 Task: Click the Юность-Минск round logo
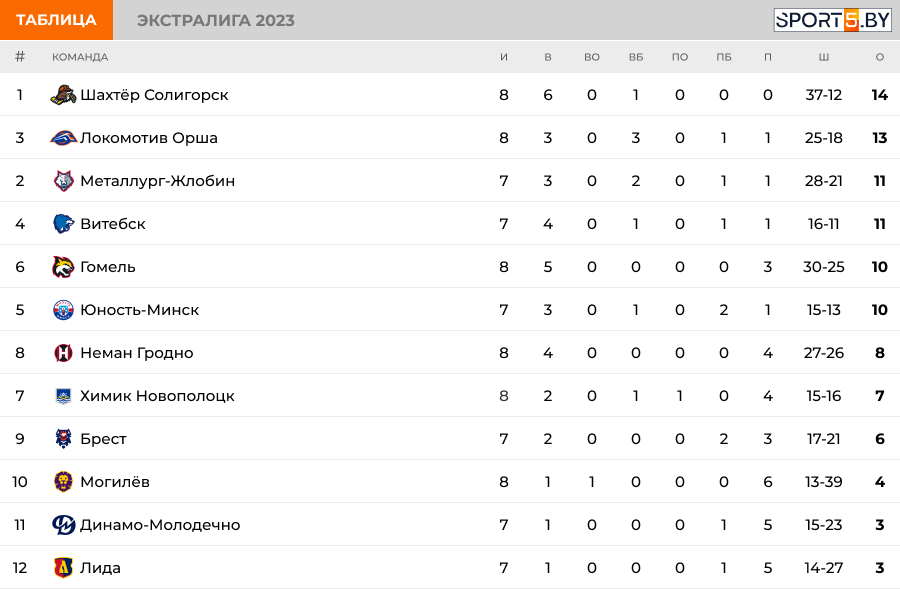tap(63, 310)
